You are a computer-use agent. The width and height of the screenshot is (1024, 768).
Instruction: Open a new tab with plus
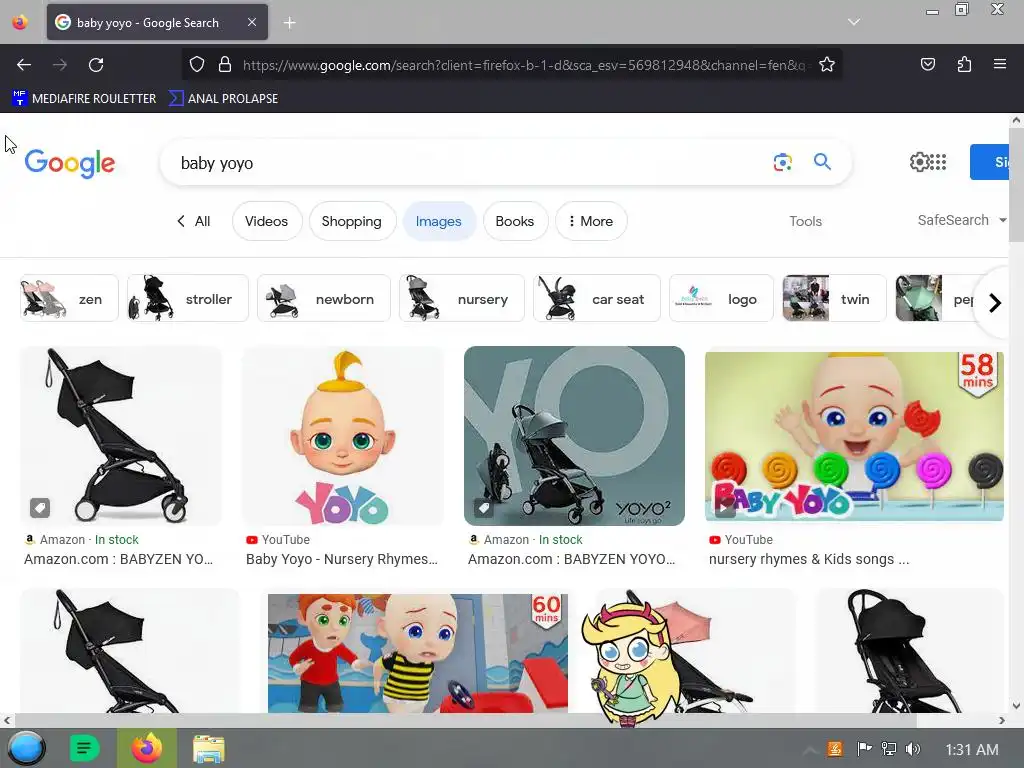pos(289,23)
